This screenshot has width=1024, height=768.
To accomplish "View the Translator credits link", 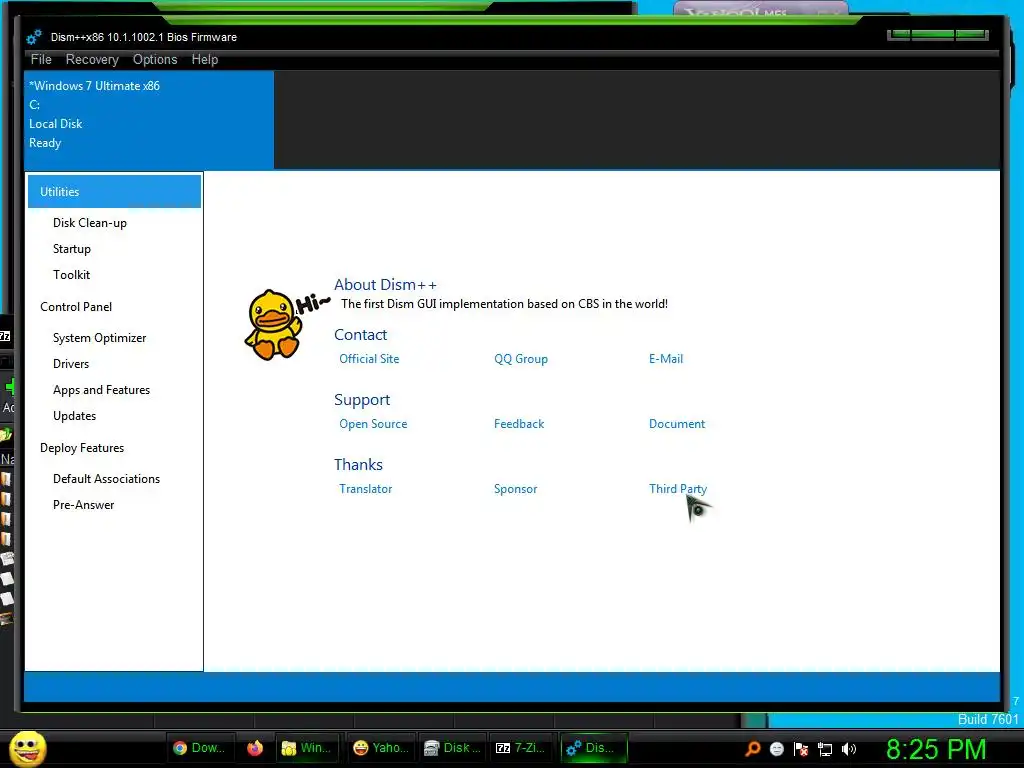I will 365,488.
